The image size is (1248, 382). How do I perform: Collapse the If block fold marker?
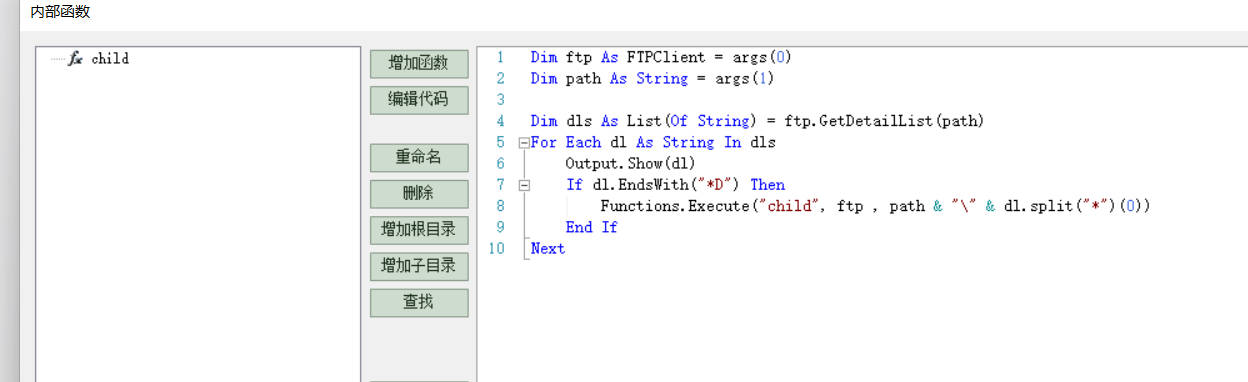523,185
